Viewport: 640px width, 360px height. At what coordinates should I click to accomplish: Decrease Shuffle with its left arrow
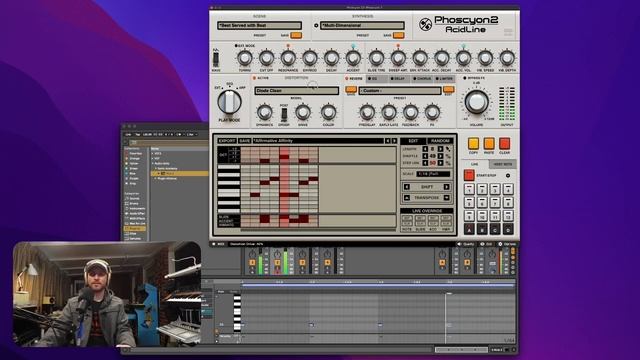(x=425, y=156)
